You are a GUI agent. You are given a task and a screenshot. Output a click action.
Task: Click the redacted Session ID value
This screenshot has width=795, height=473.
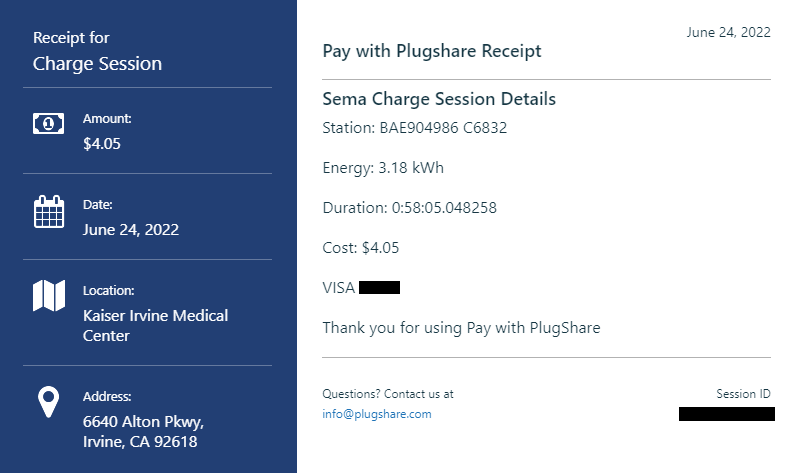[x=727, y=414]
